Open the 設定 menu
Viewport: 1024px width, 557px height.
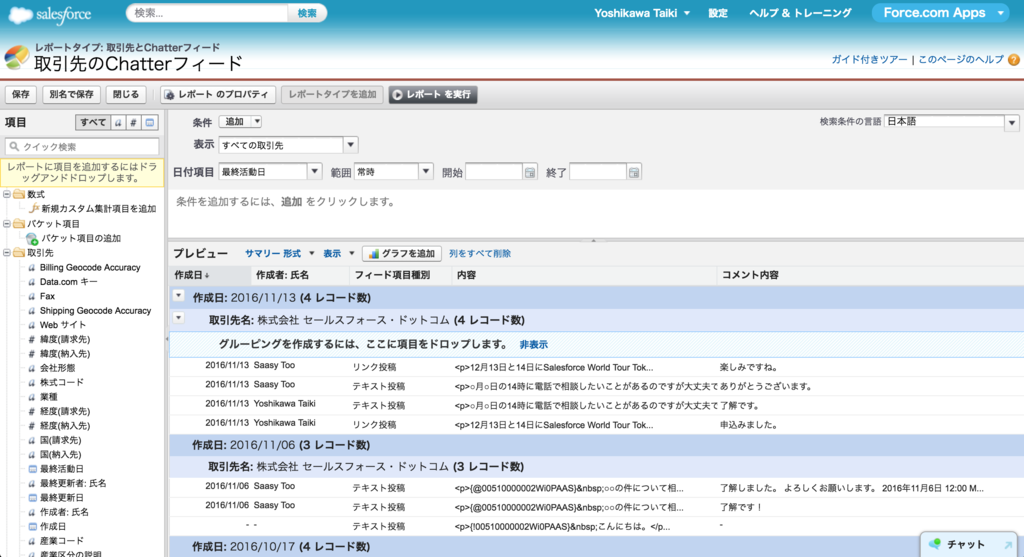pyautogui.click(x=718, y=13)
